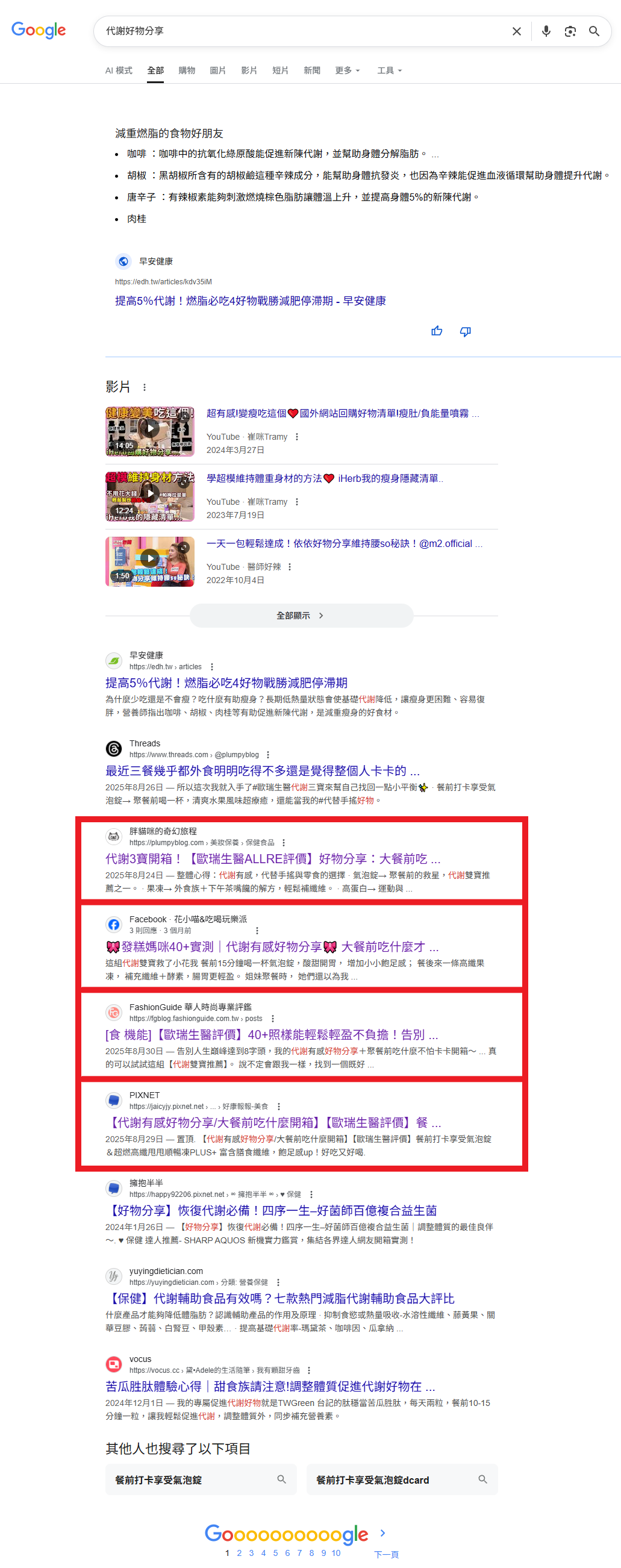
Task: Open search by image camera icon
Action: tap(570, 31)
